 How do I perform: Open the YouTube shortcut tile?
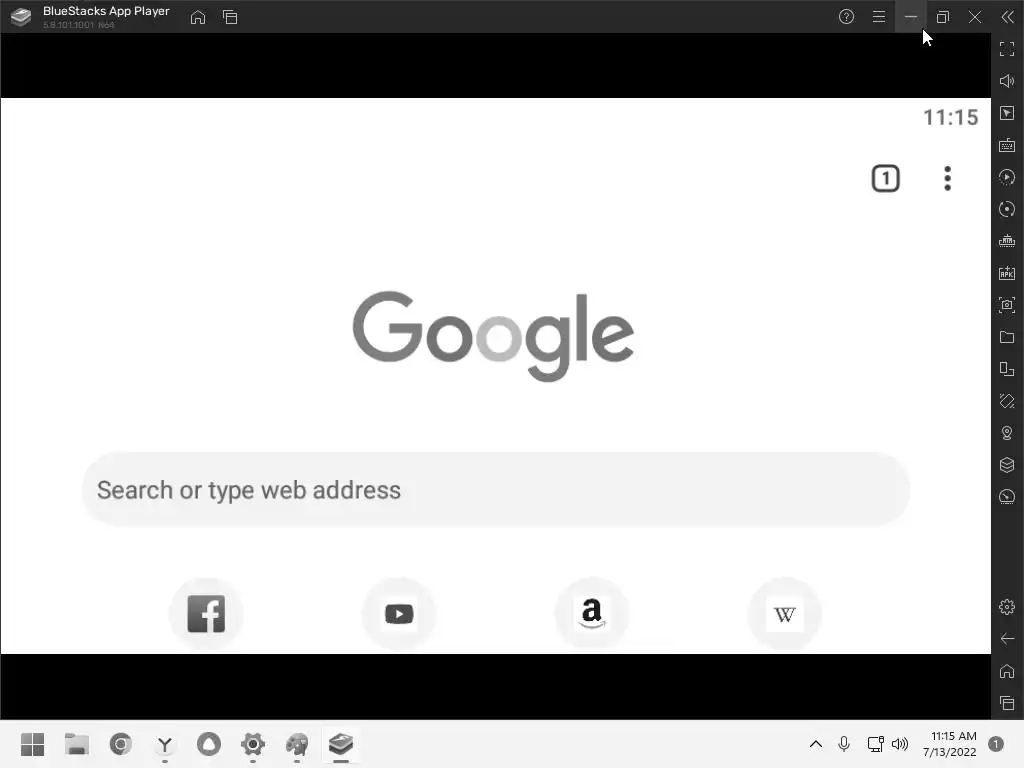click(399, 614)
